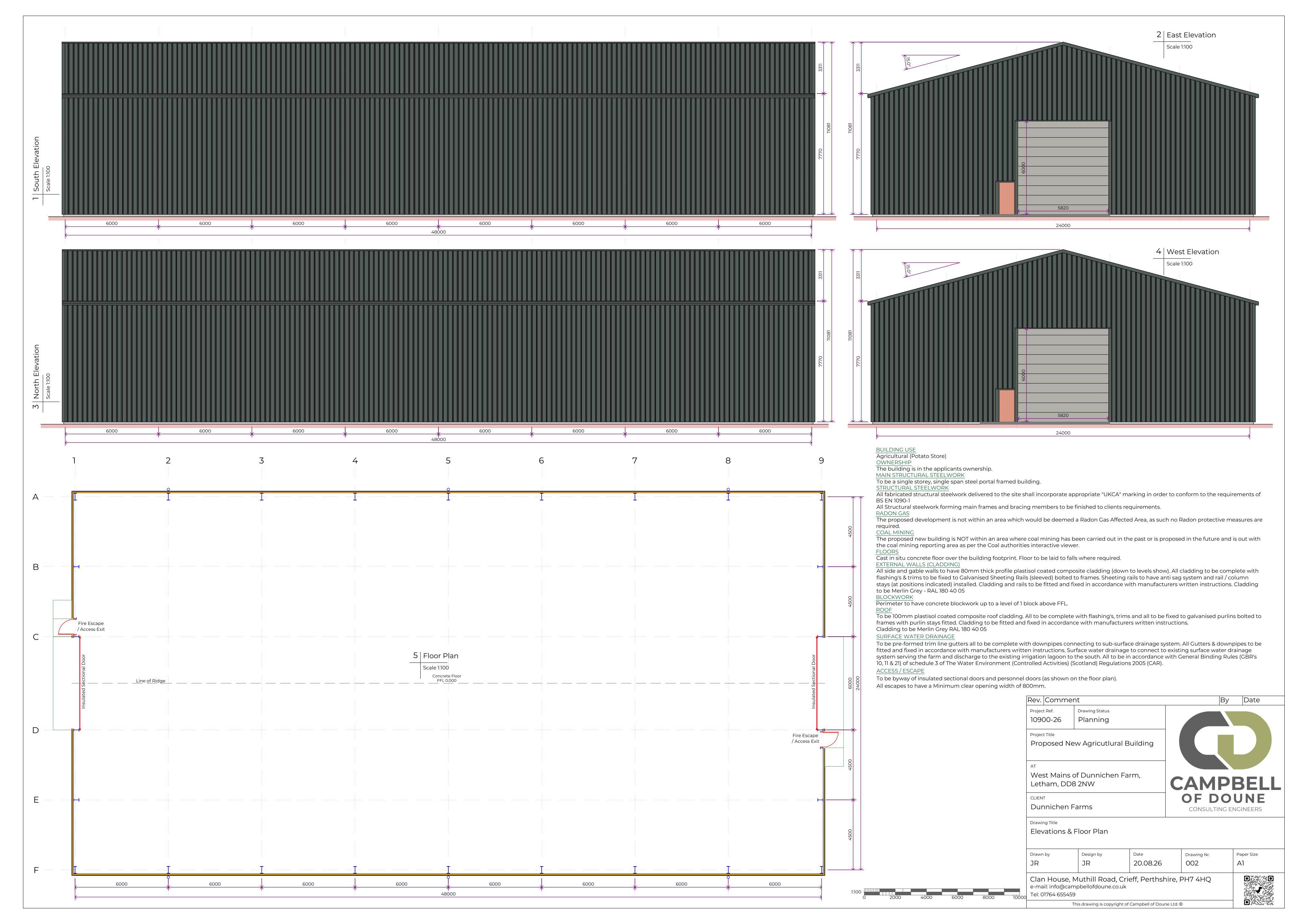Screen dimensions: 1308x924
Task: Click 'Agricultural (Potato Store)' note text
Action: click(x=911, y=456)
